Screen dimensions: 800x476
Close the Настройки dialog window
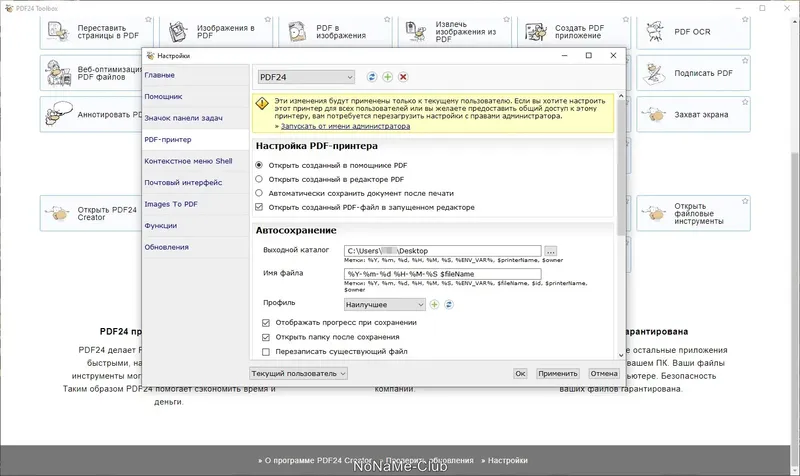pyautogui.click(x=613, y=55)
